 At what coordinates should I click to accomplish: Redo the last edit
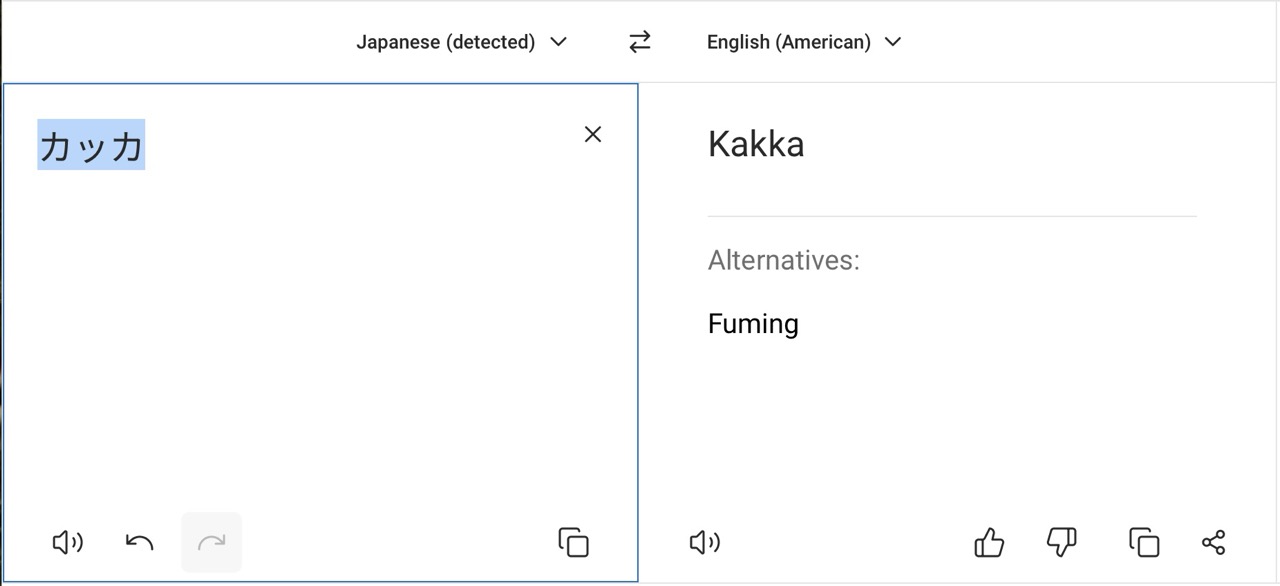pyautogui.click(x=211, y=542)
